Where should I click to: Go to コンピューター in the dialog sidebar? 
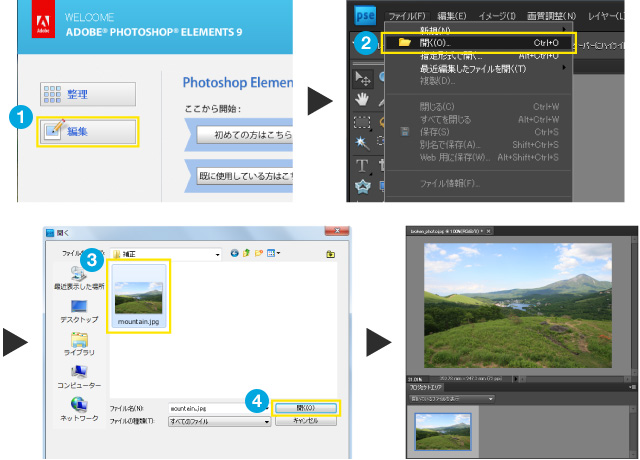coord(79,377)
